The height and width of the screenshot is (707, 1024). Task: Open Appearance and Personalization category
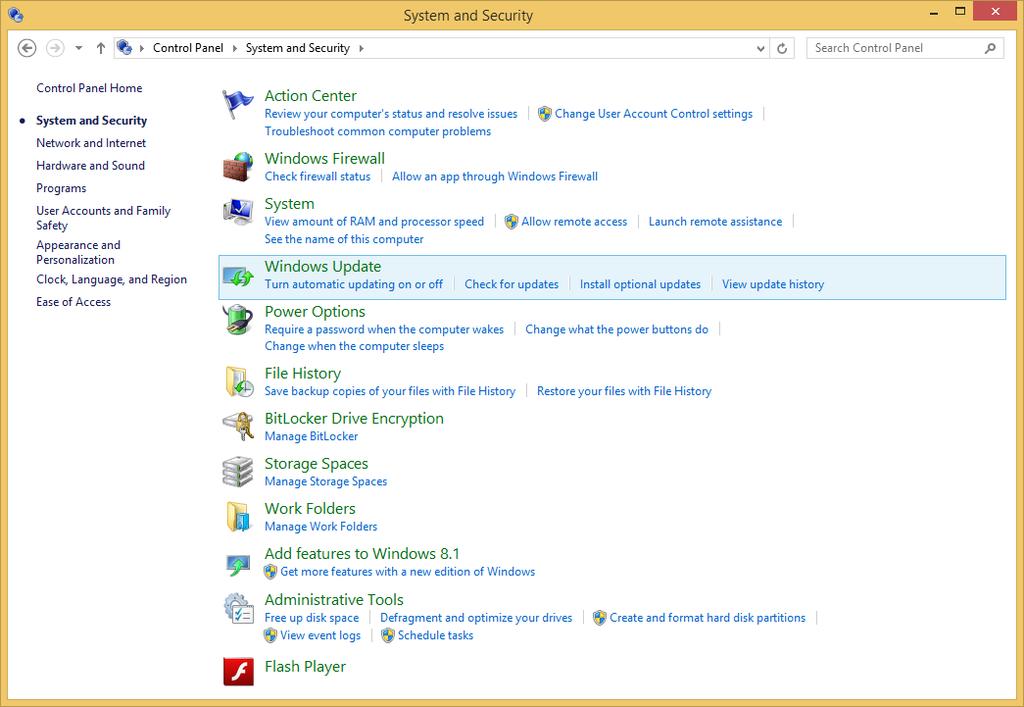[78, 253]
